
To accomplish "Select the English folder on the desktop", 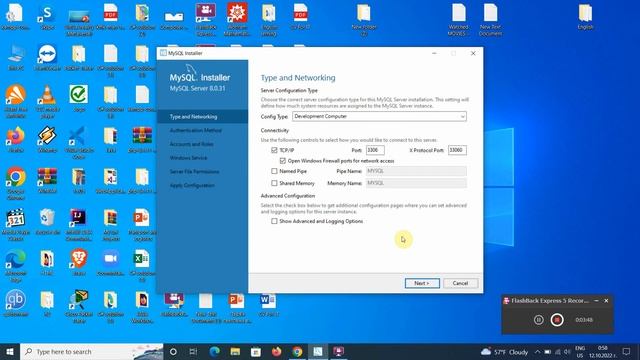I will [x=585, y=17].
